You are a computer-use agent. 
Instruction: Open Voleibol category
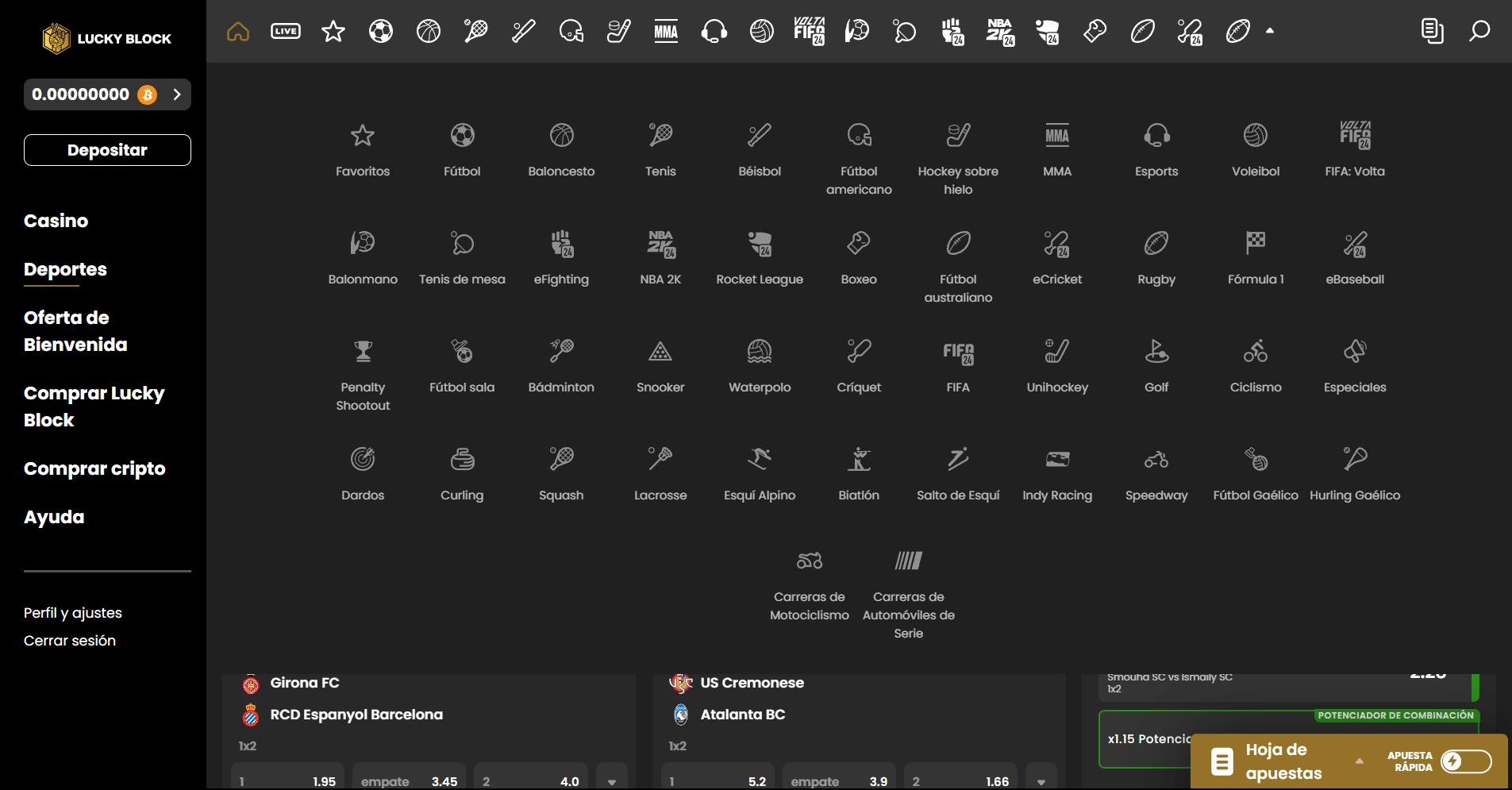[x=1256, y=150]
